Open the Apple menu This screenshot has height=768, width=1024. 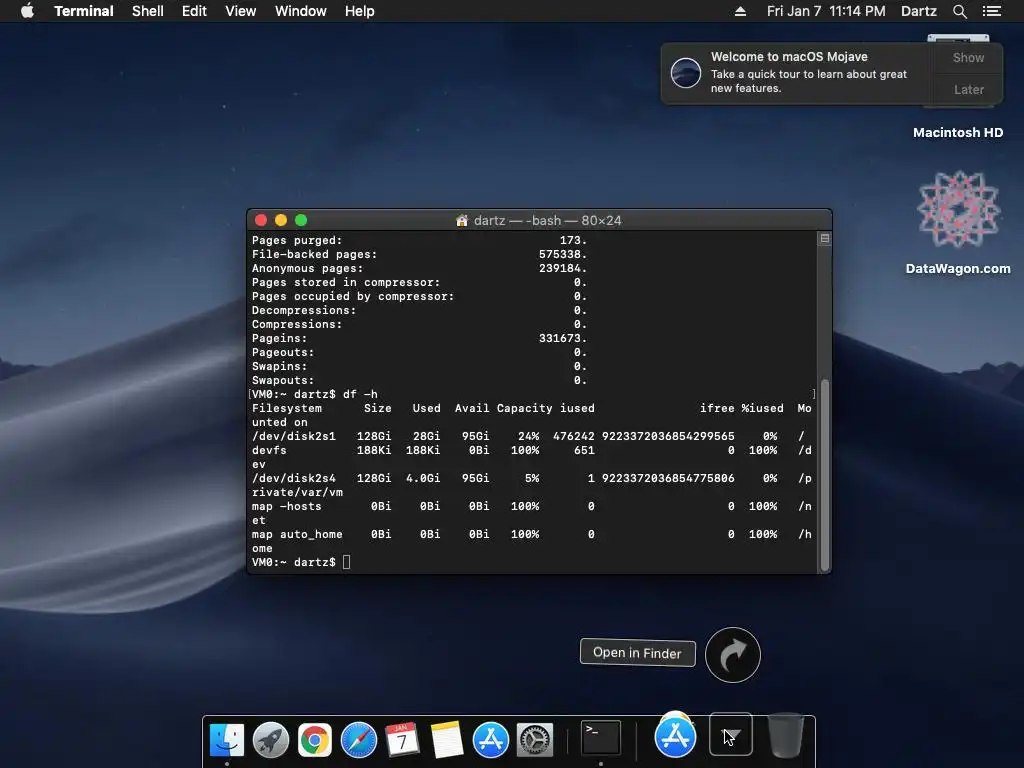(x=27, y=11)
